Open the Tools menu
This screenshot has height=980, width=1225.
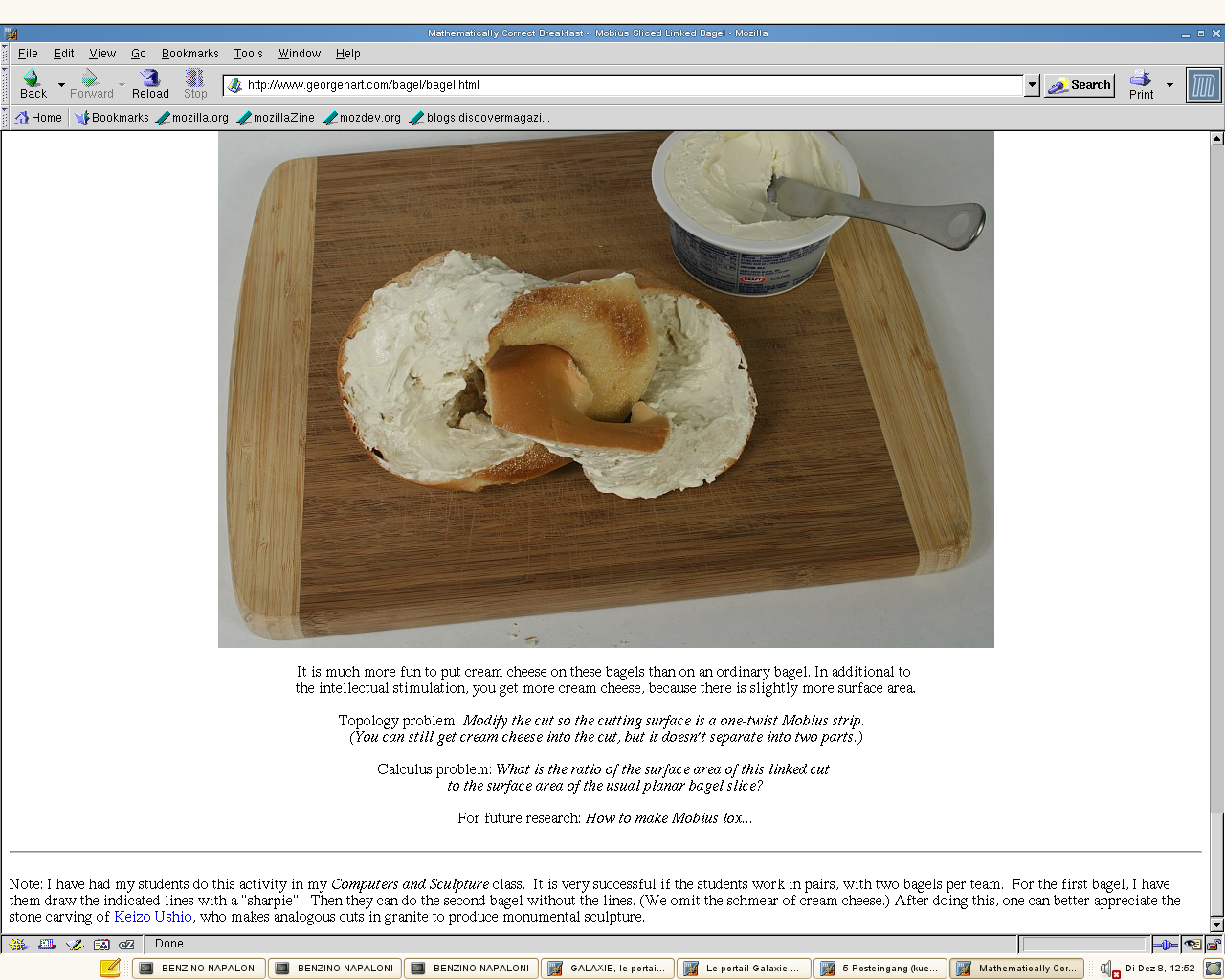point(248,54)
